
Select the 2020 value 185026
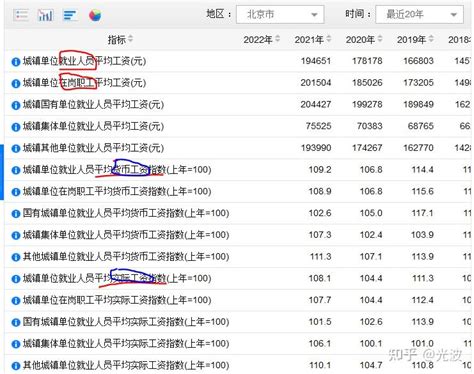point(367,83)
